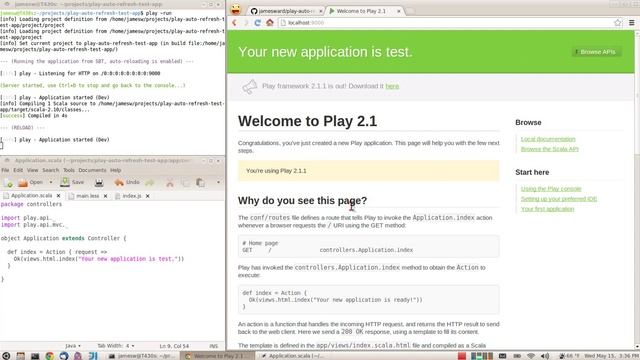
Task: Close the jamesward/play-auto GitHub tab
Action: pos(321,11)
